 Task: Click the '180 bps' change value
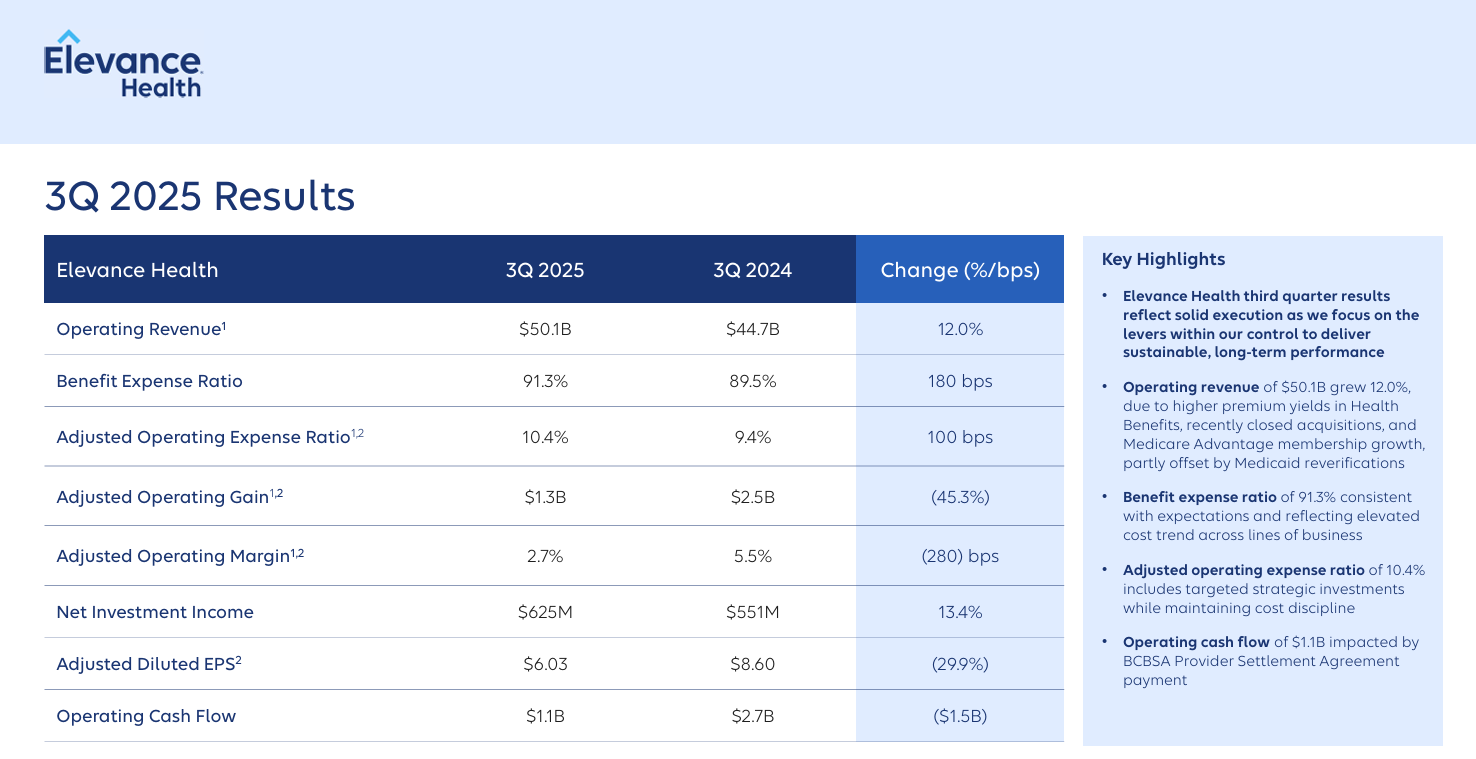coord(960,381)
